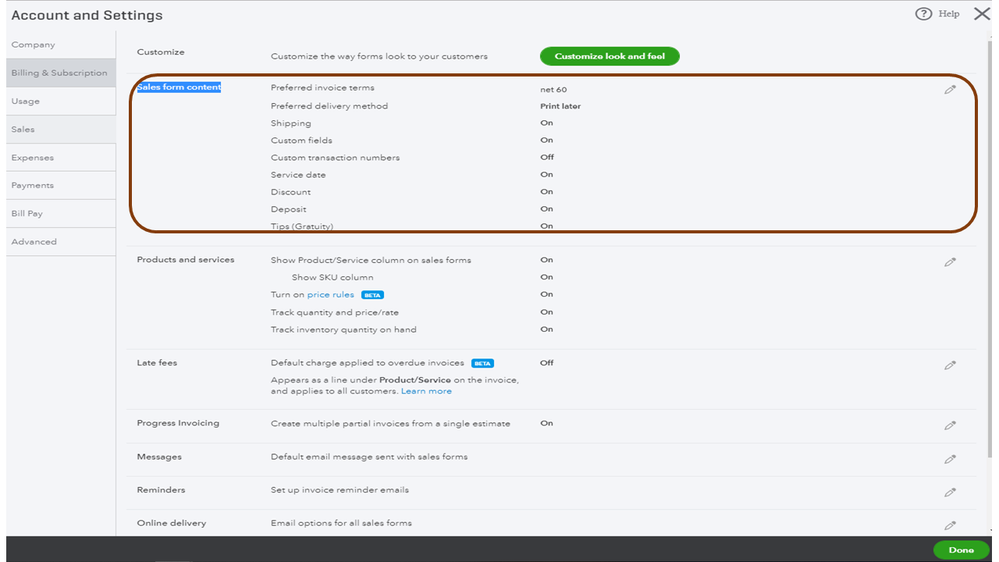
Task: Open Messages editing via pencil icon
Action: (x=950, y=459)
